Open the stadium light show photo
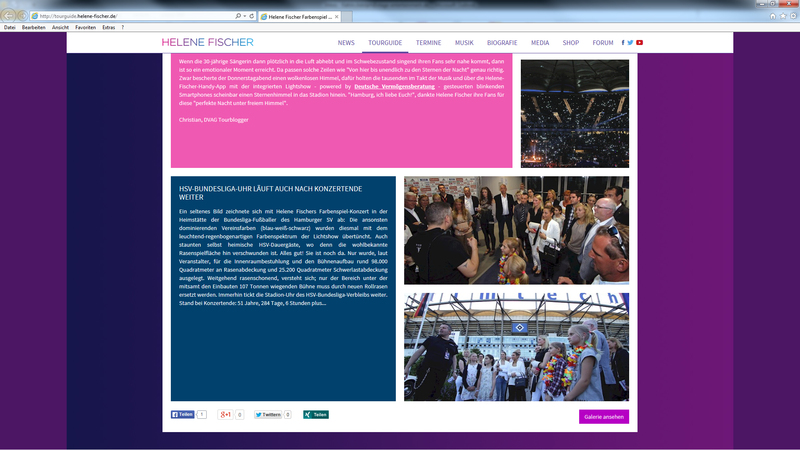 pyautogui.click(x=574, y=113)
